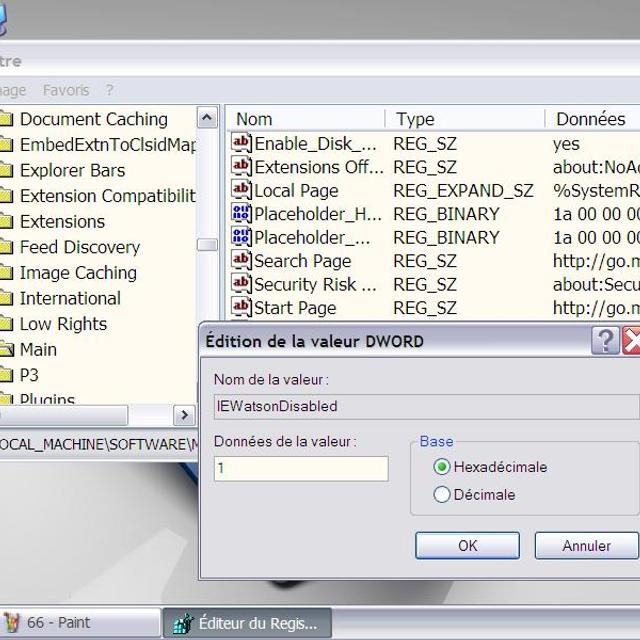Viewport: 640px width, 640px height.
Task: Select the Main key in the tree
Action: (x=38, y=350)
